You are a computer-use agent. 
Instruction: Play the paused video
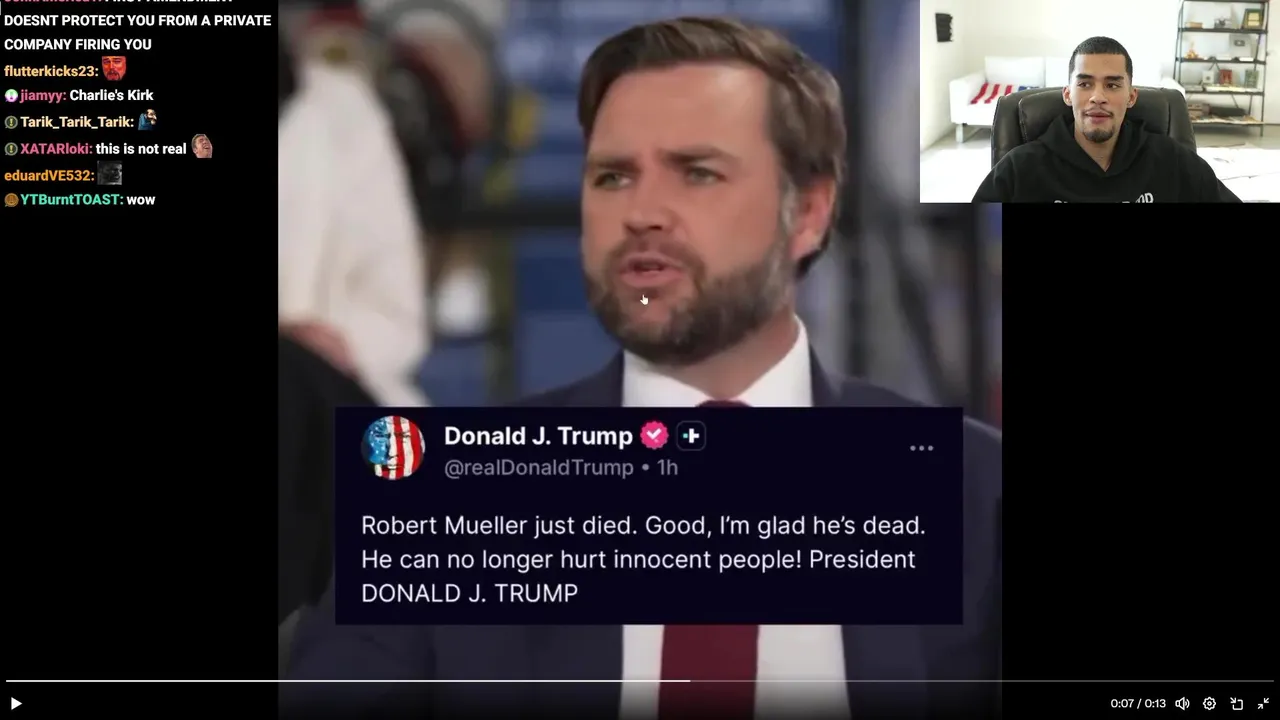(15, 704)
